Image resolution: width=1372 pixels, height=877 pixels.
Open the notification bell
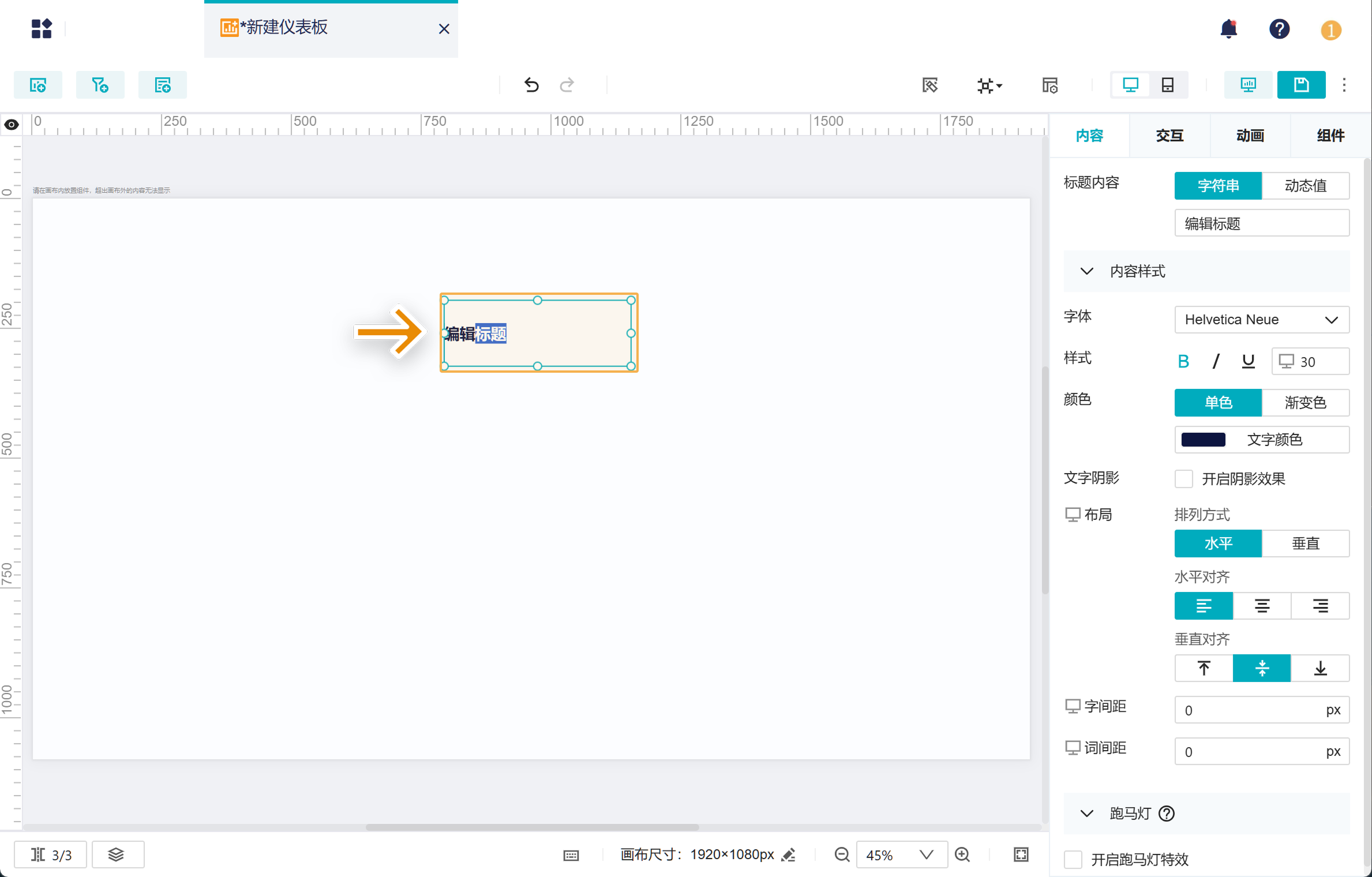1228,29
